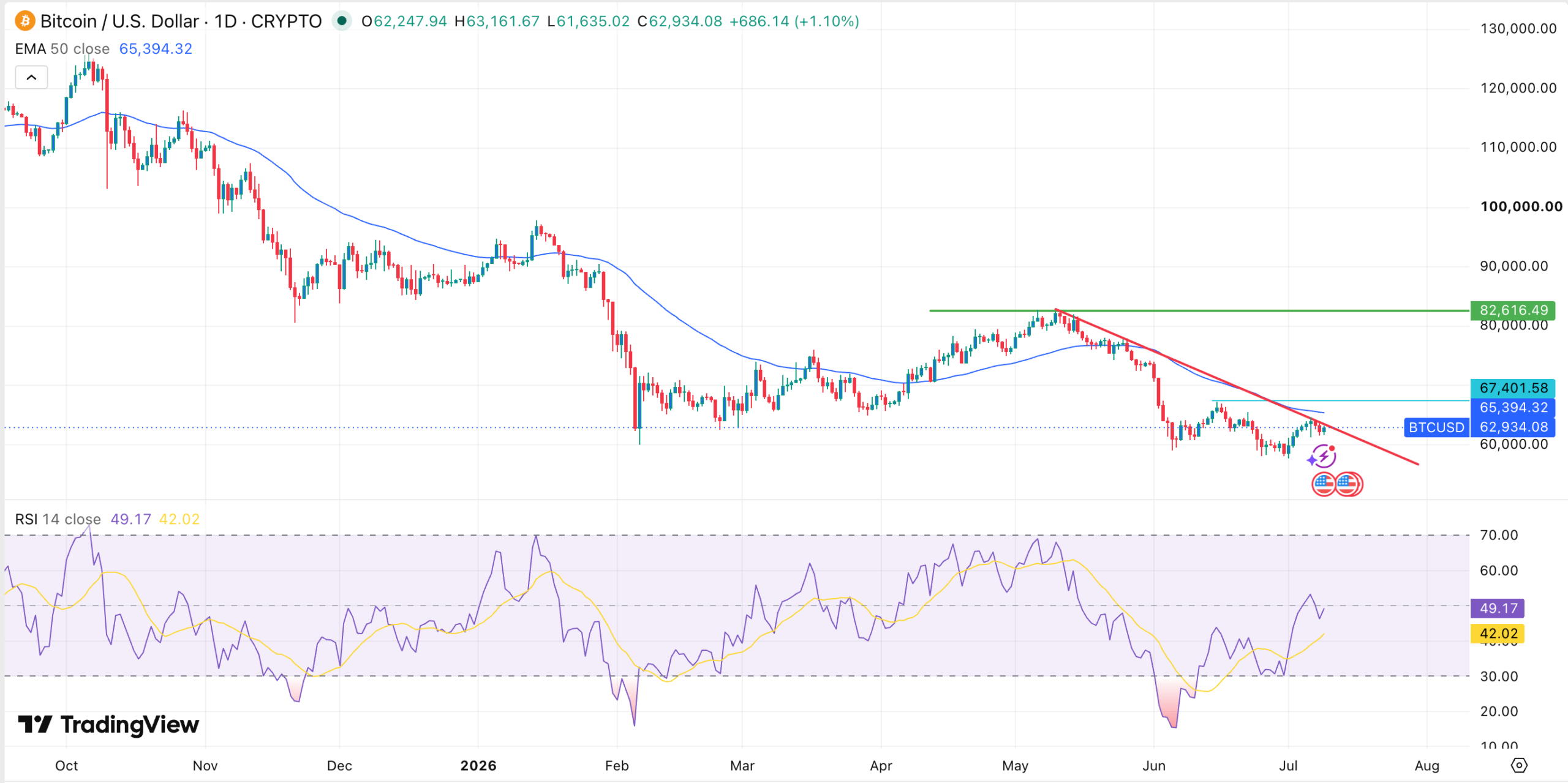Click the Bitcoin / U.S. Dollar symbol title
The width and height of the screenshot is (1568, 783).
[119, 21]
